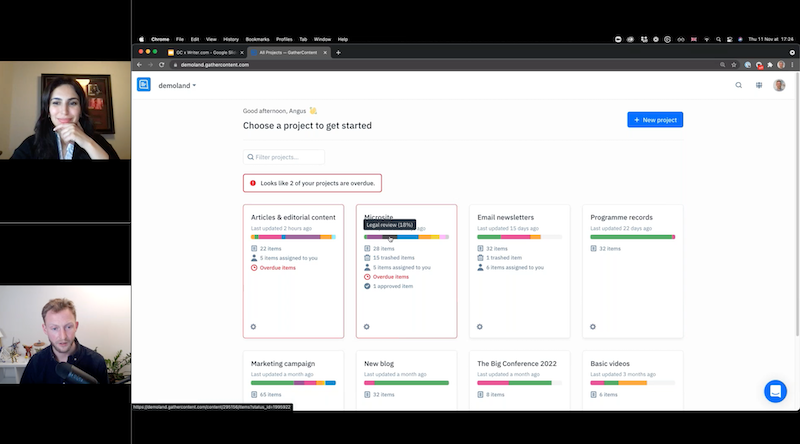Open the Profiles menu
The image size is (800, 444).
tap(284, 39)
